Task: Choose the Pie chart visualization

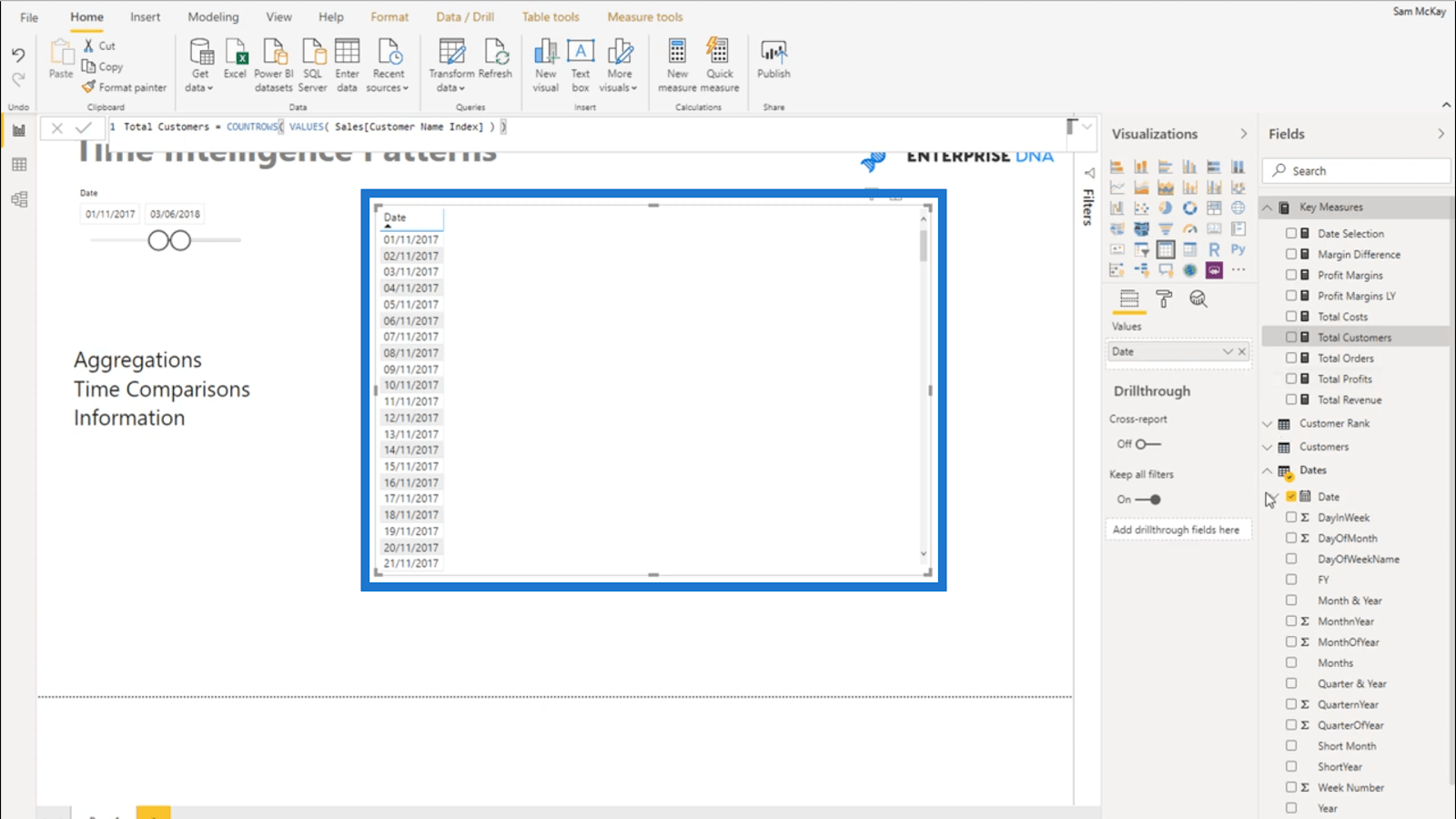Action: tap(1166, 207)
